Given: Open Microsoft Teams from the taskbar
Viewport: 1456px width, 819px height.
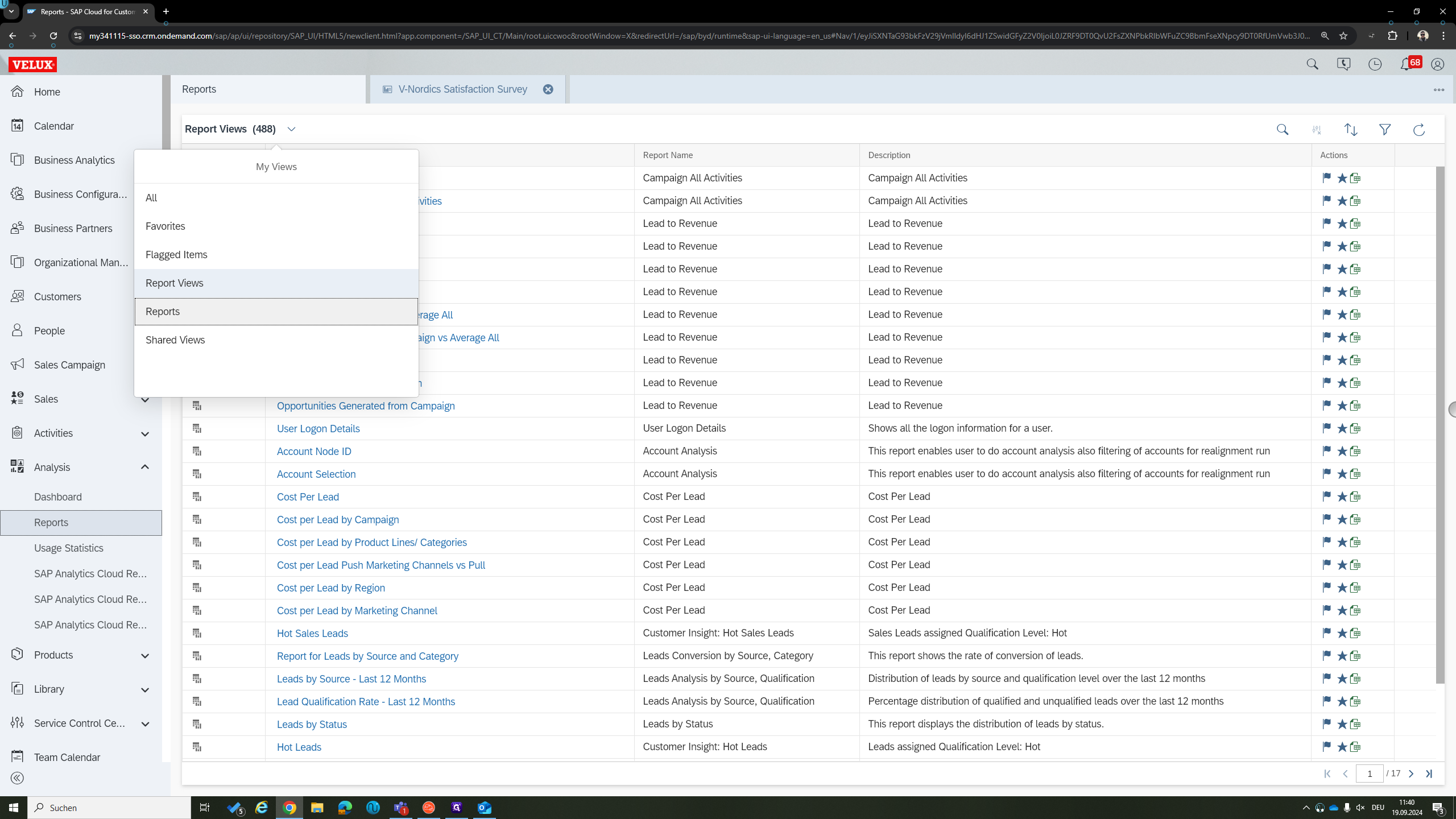Looking at the screenshot, I should (401, 808).
